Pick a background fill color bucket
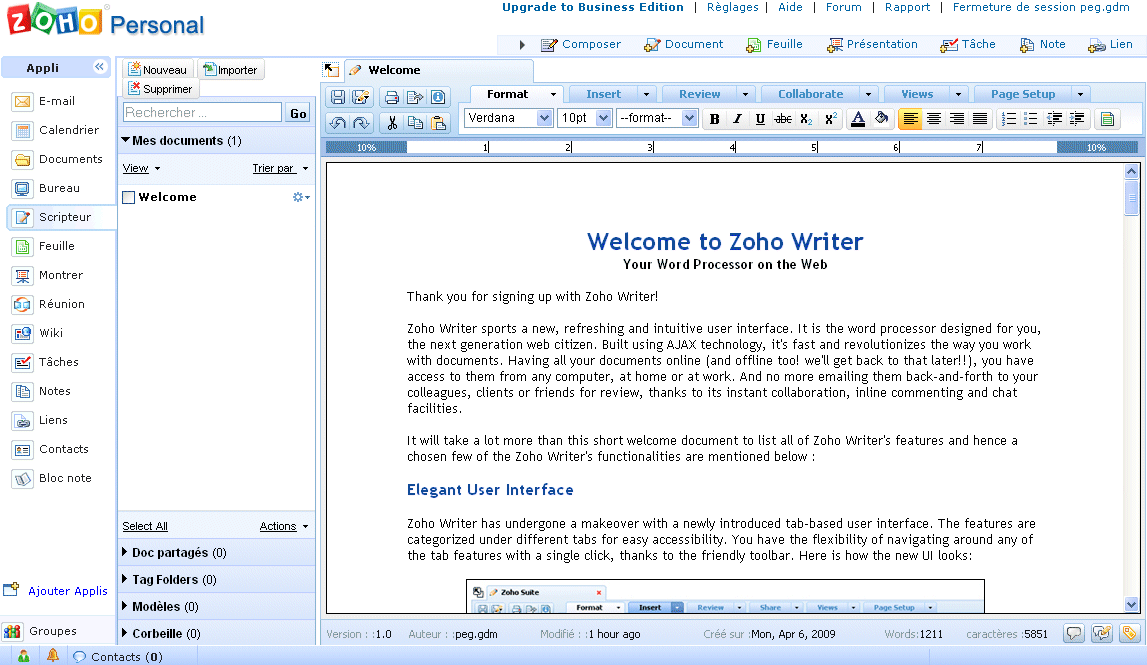This screenshot has width=1147, height=665. tap(881, 119)
